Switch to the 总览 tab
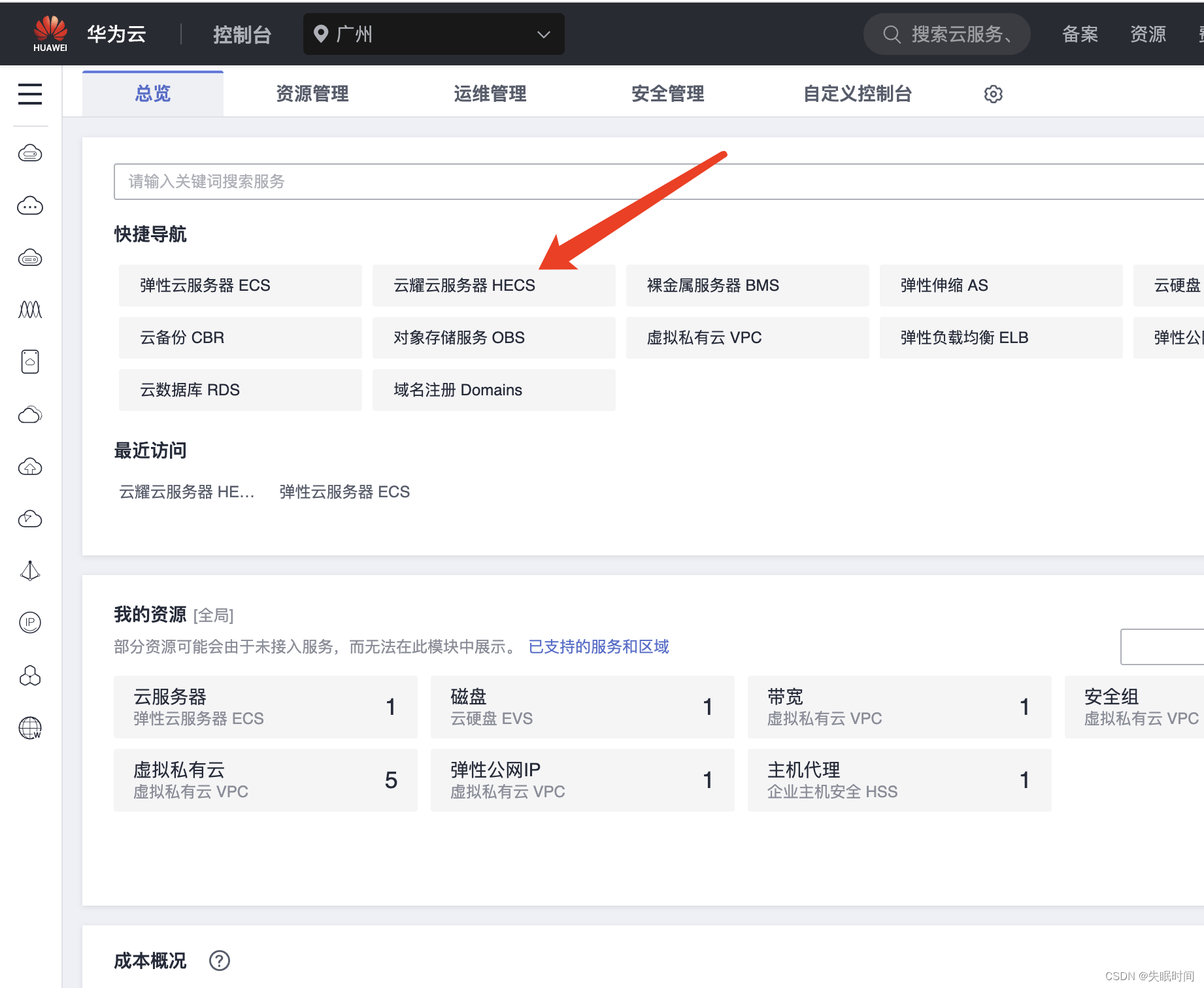This screenshot has width=1204, height=988. click(153, 94)
